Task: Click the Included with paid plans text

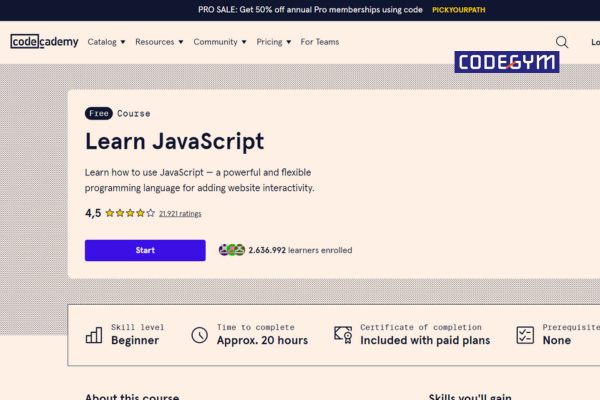Action: point(425,340)
